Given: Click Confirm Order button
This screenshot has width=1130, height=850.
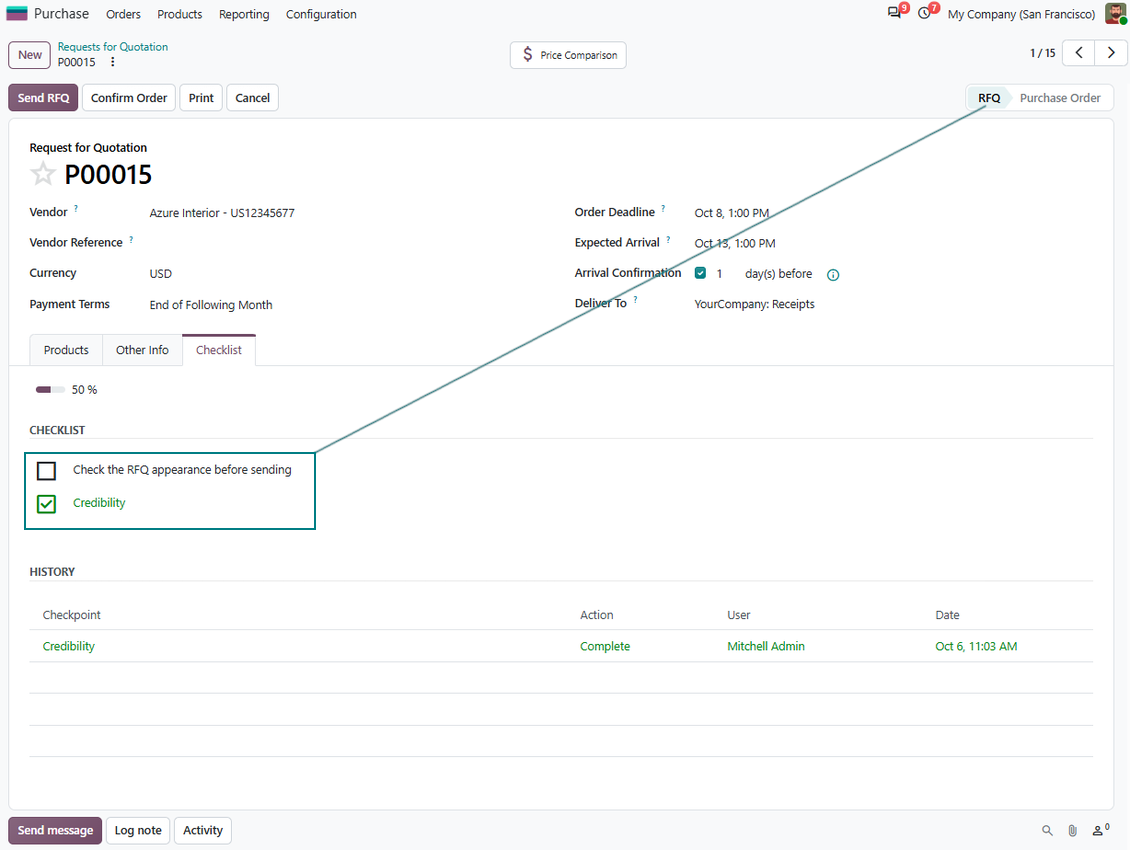Looking at the screenshot, I should [x=129, y=98].
